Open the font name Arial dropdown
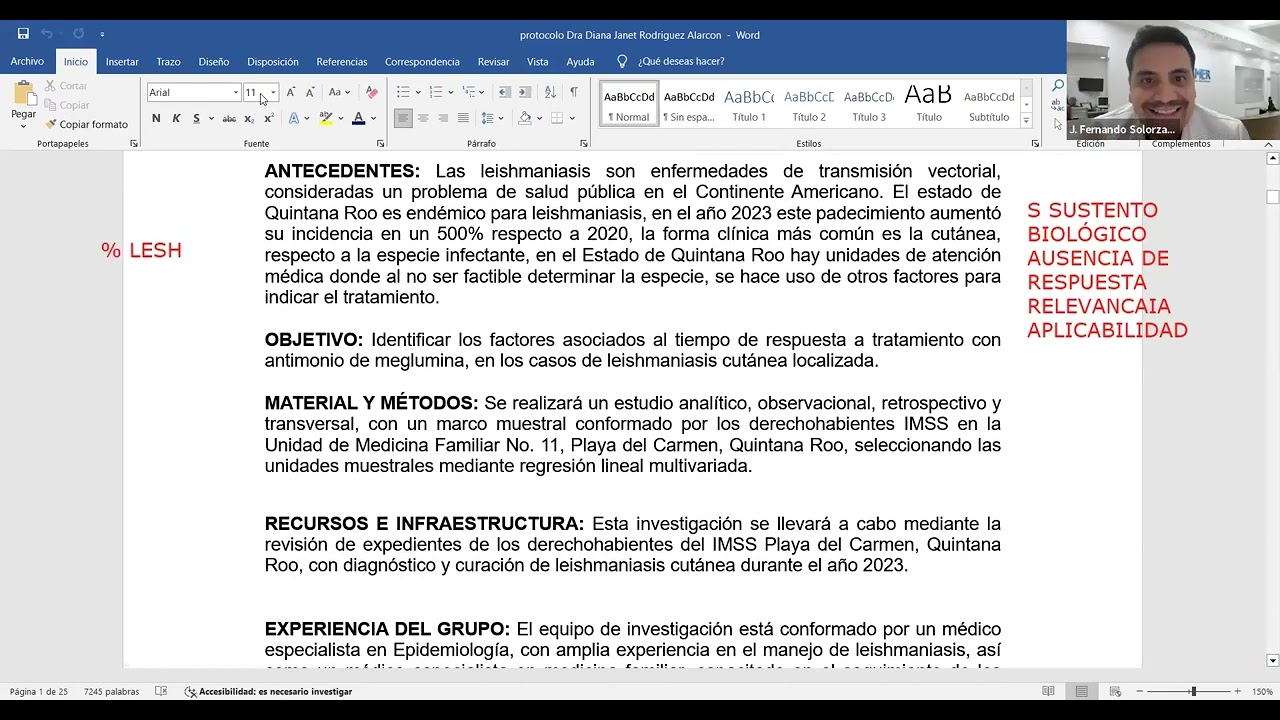This screenshot has width=1280, height=720. coord(236,93)
